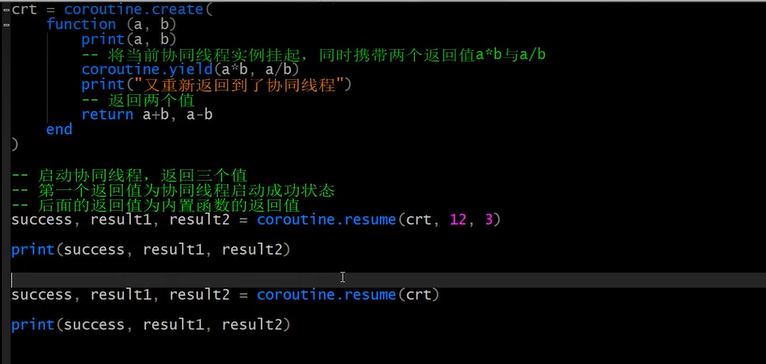Click the '-- 启动协同线程' comment line
Image resolution: width=766 pixels, height=364 pixels.
[129, 175]
